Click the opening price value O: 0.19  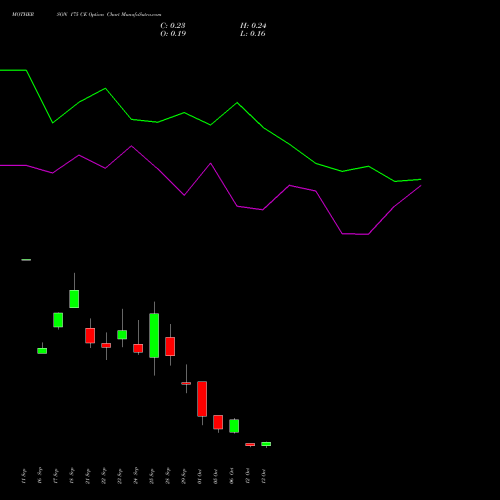pos(173,34)
